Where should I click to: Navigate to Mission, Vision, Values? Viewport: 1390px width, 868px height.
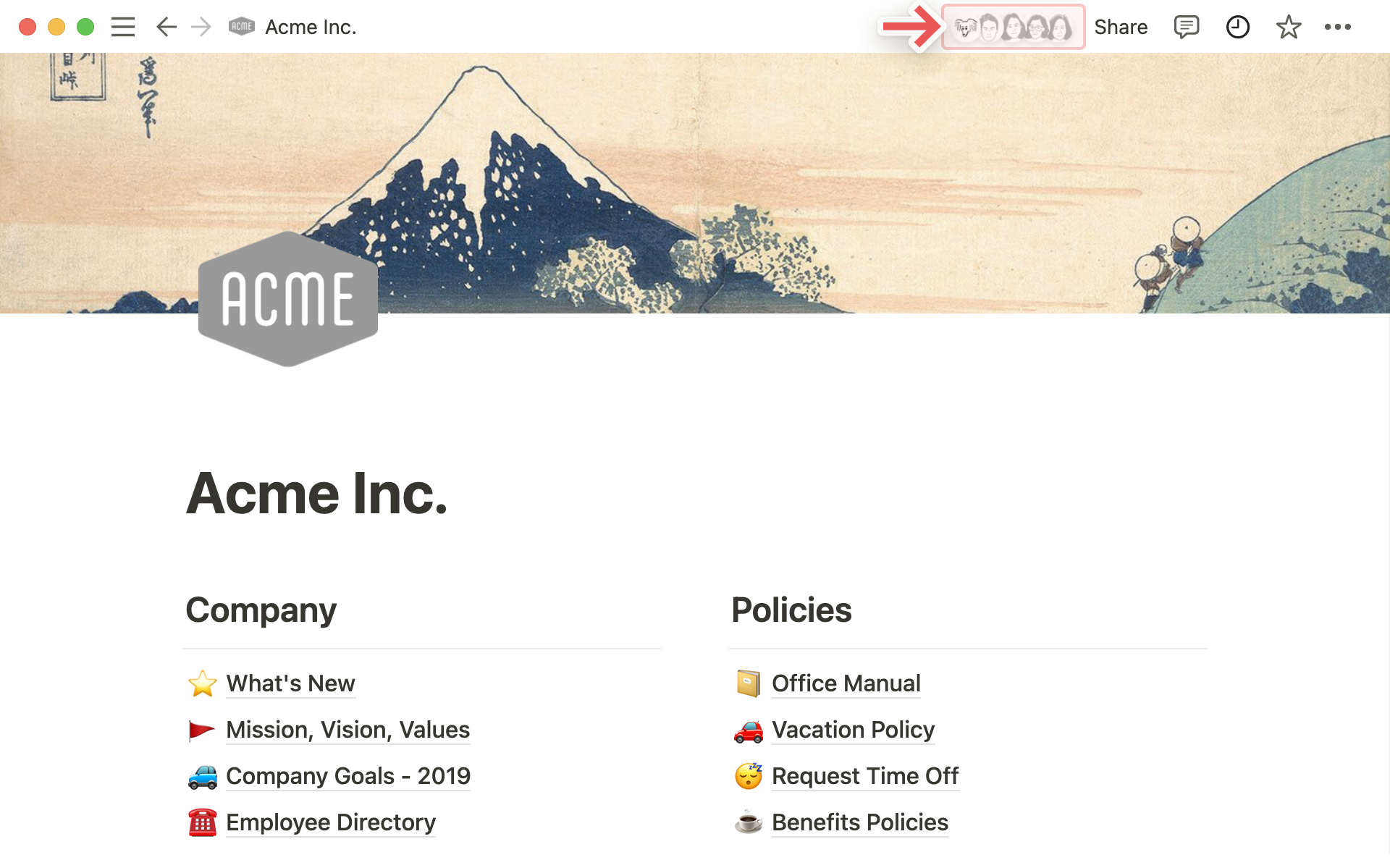click(347, 729)
